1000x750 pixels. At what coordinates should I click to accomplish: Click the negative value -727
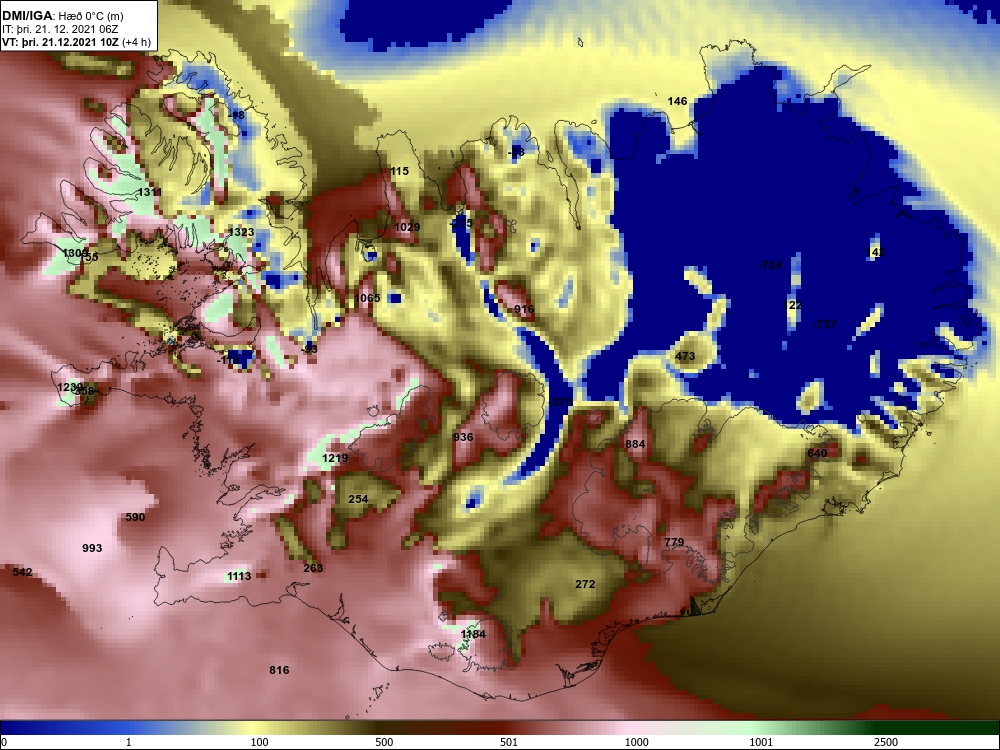point(825,324)
